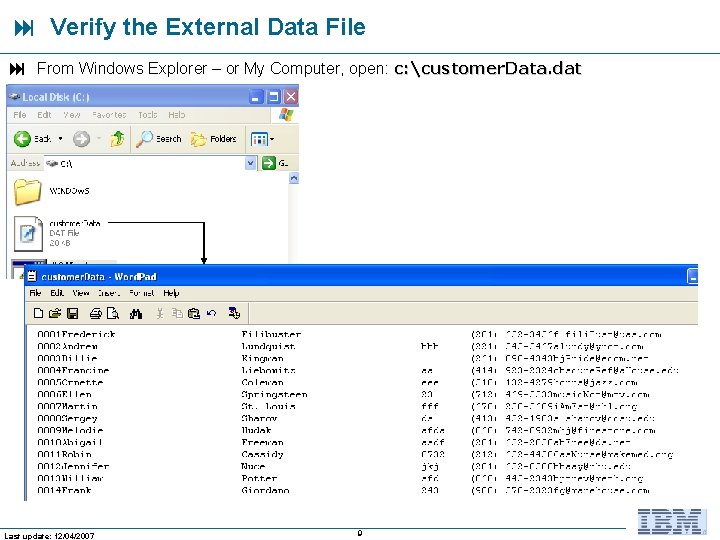720x540 pixels.
Task: Open the File menu in WordPad
Action: pos(35,293)
